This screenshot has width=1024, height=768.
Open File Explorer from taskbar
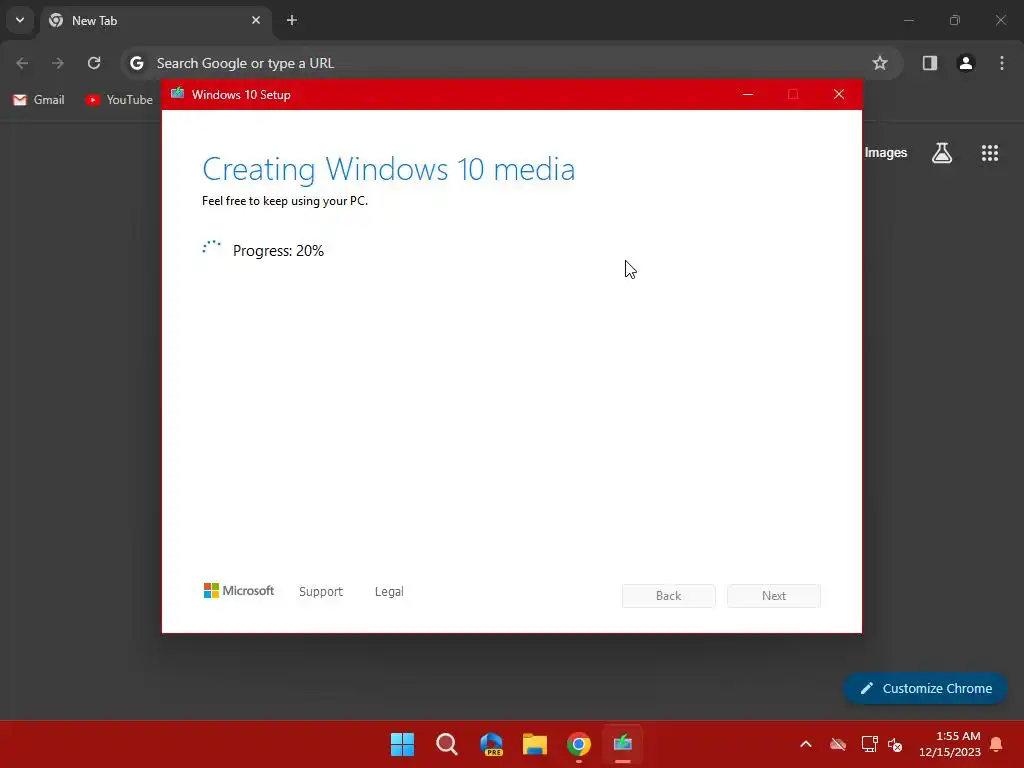coord(535,744)
